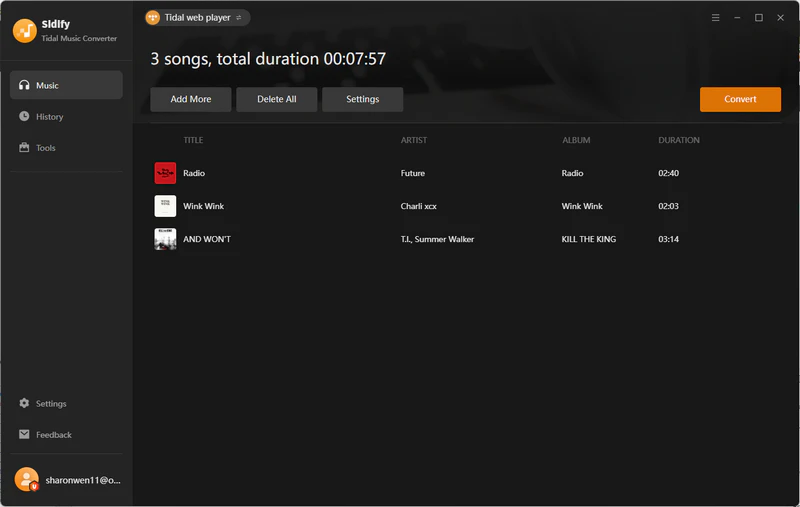Open the Settings gear icon in sidebar

(24, 403)
